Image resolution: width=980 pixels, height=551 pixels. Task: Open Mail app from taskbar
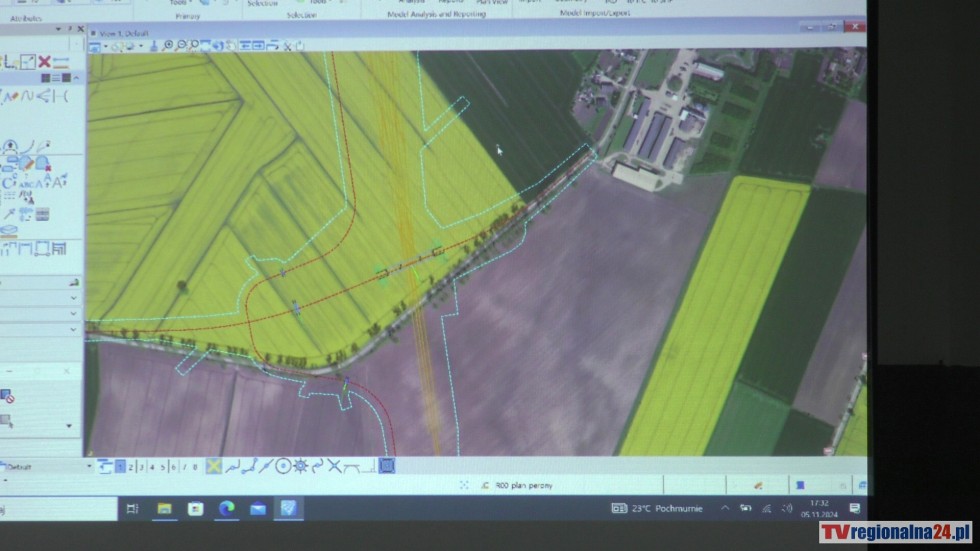pyautogui.click(x=258, y=509)
